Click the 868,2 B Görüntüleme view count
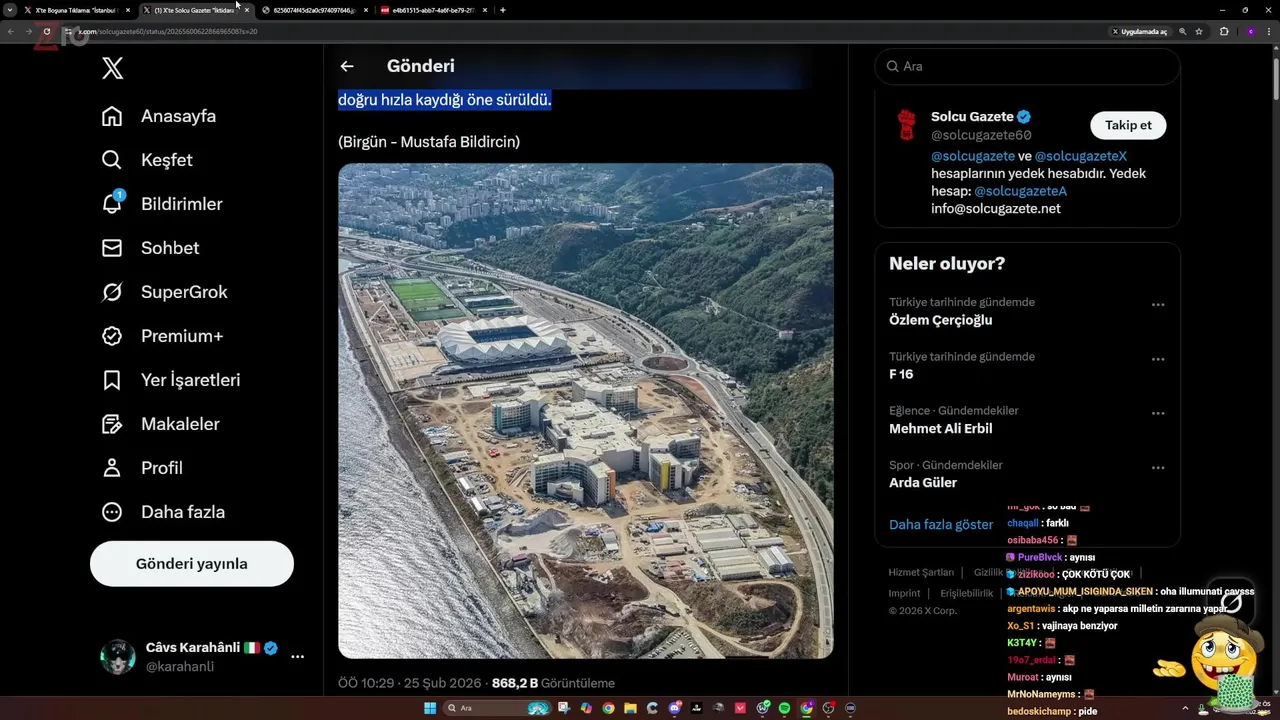1280x720 pixels. pyautogui.click(x=553, y=683)
